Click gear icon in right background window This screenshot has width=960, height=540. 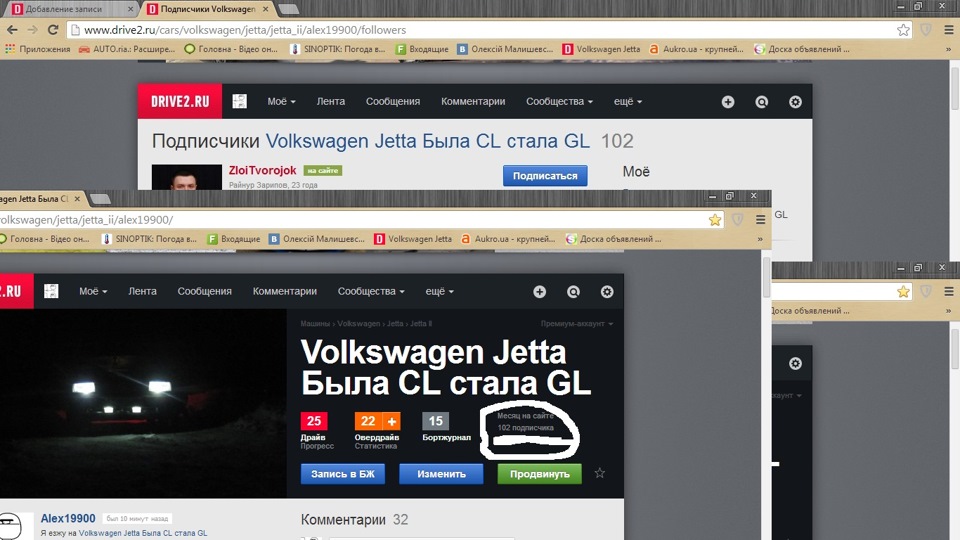coord(795,364)
